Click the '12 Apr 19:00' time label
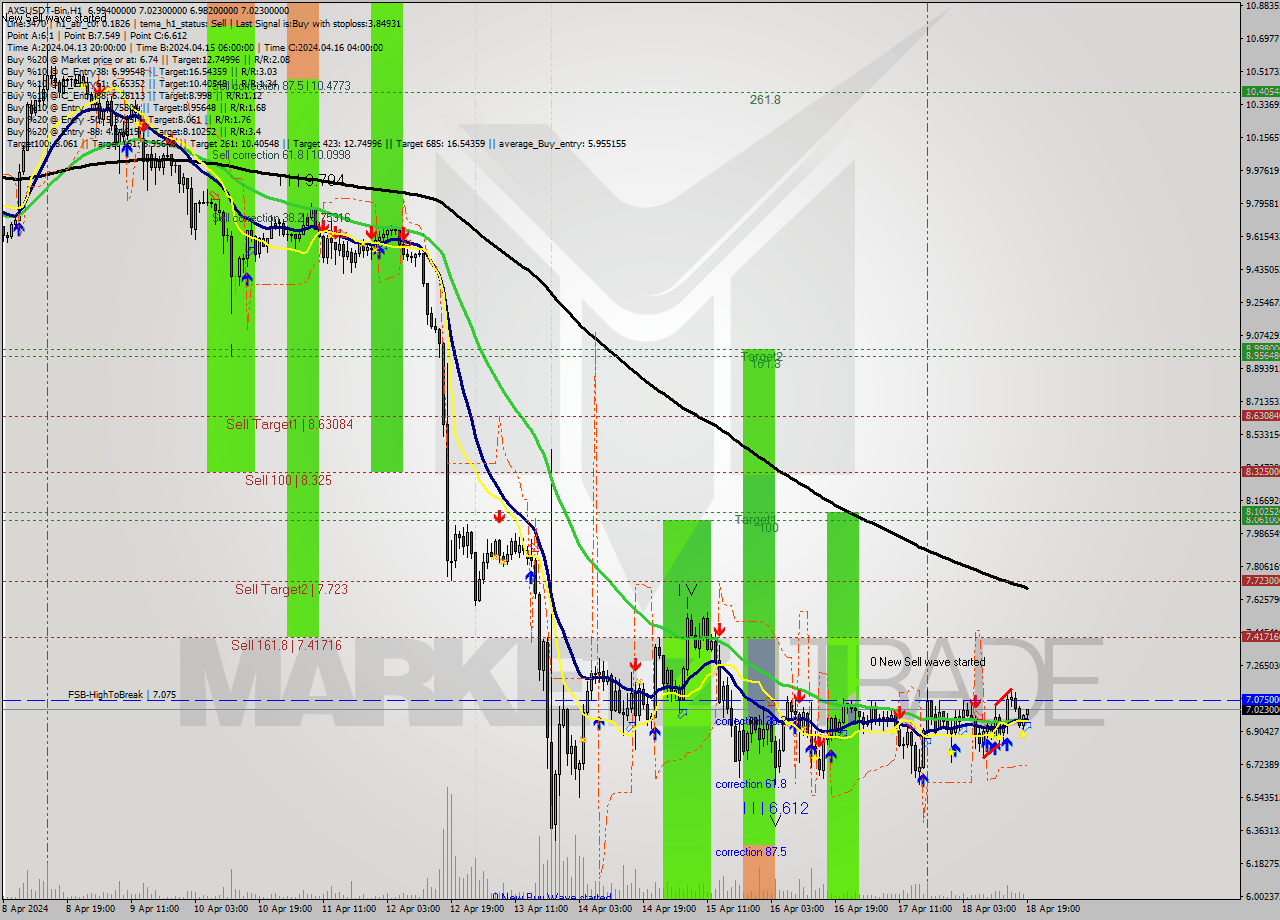 [x=476, y=909]
